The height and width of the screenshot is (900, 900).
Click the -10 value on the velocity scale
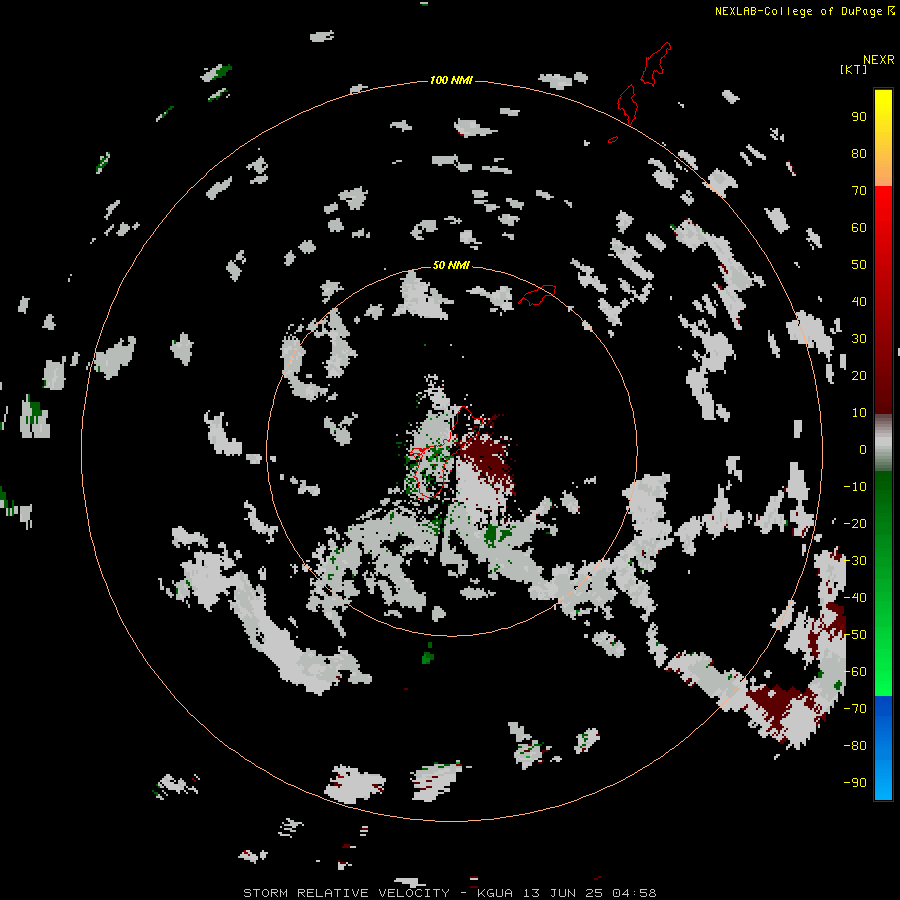(x=855, y=487)
